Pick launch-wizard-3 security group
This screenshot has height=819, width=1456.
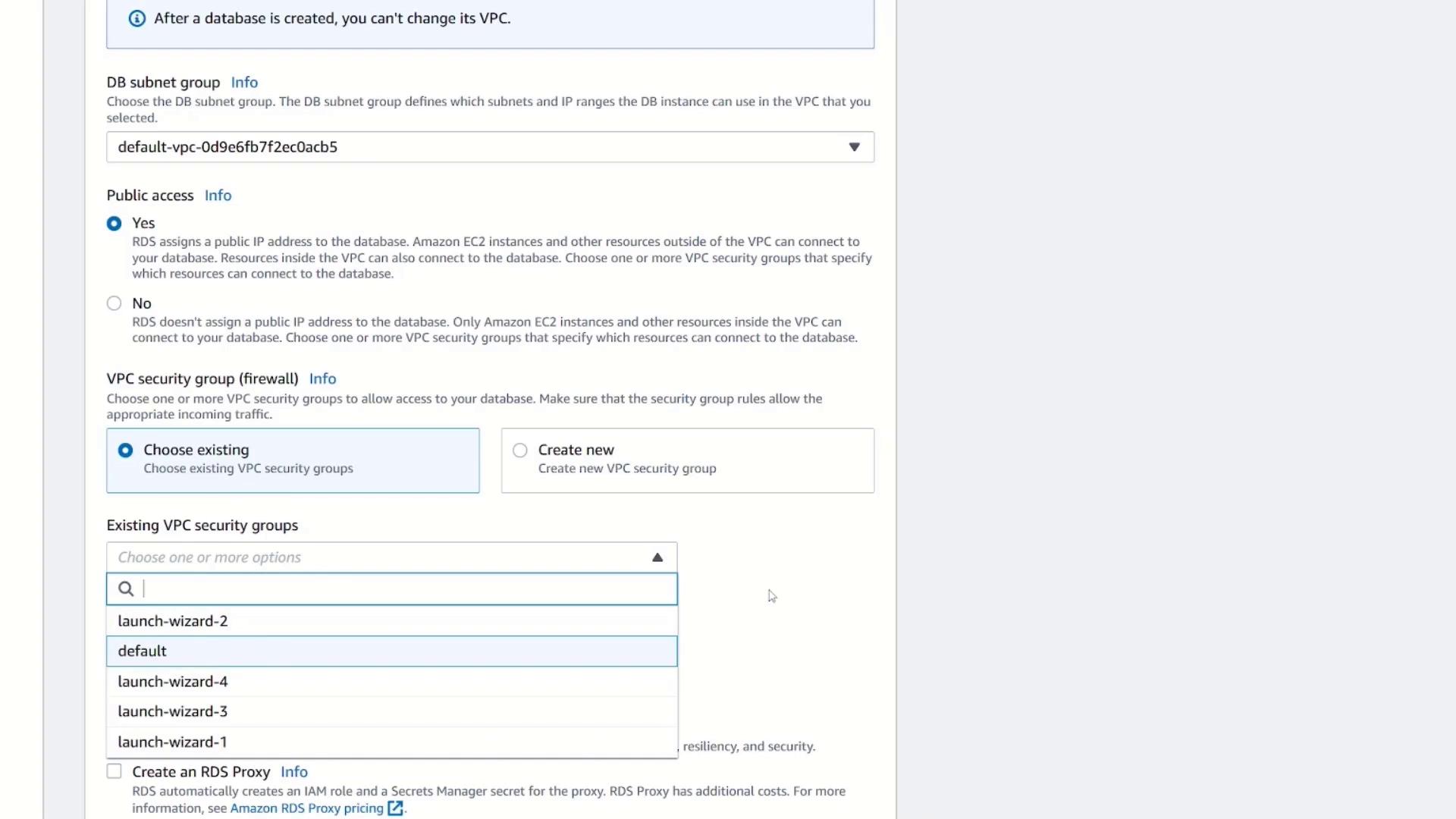(x=173, y=711)
